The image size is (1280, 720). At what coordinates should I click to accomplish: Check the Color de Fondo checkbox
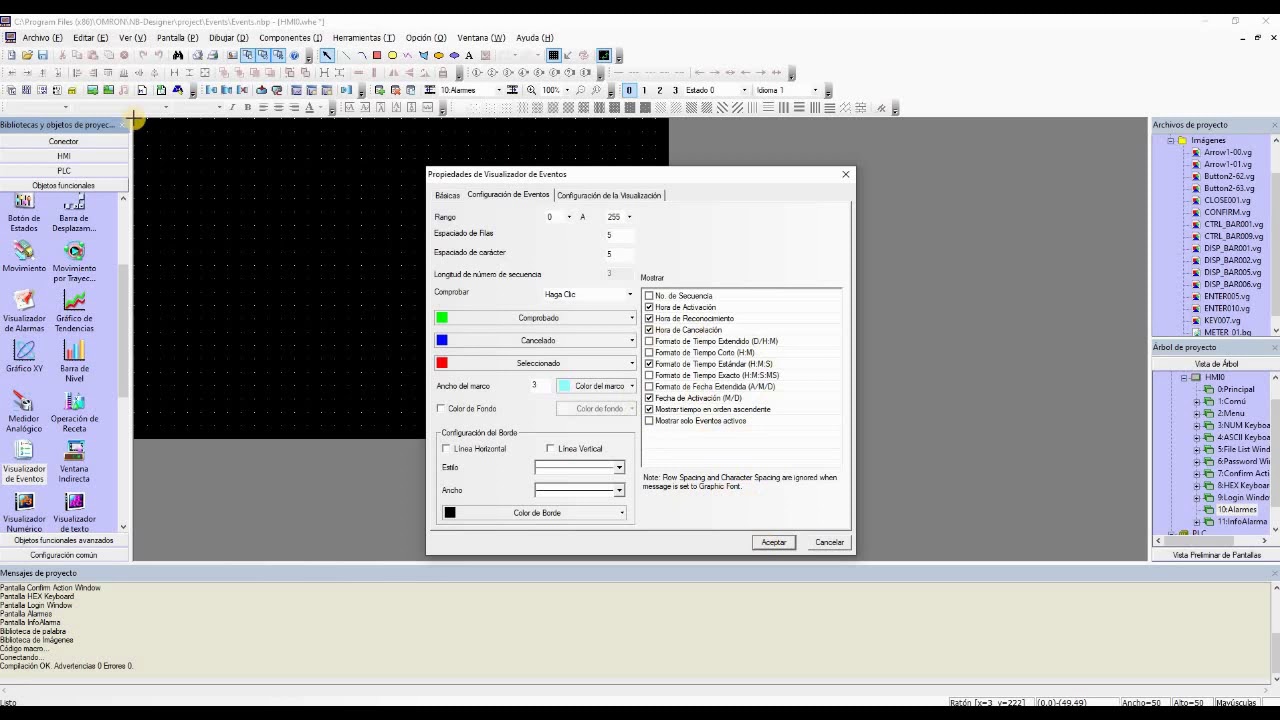coord(441,409)
